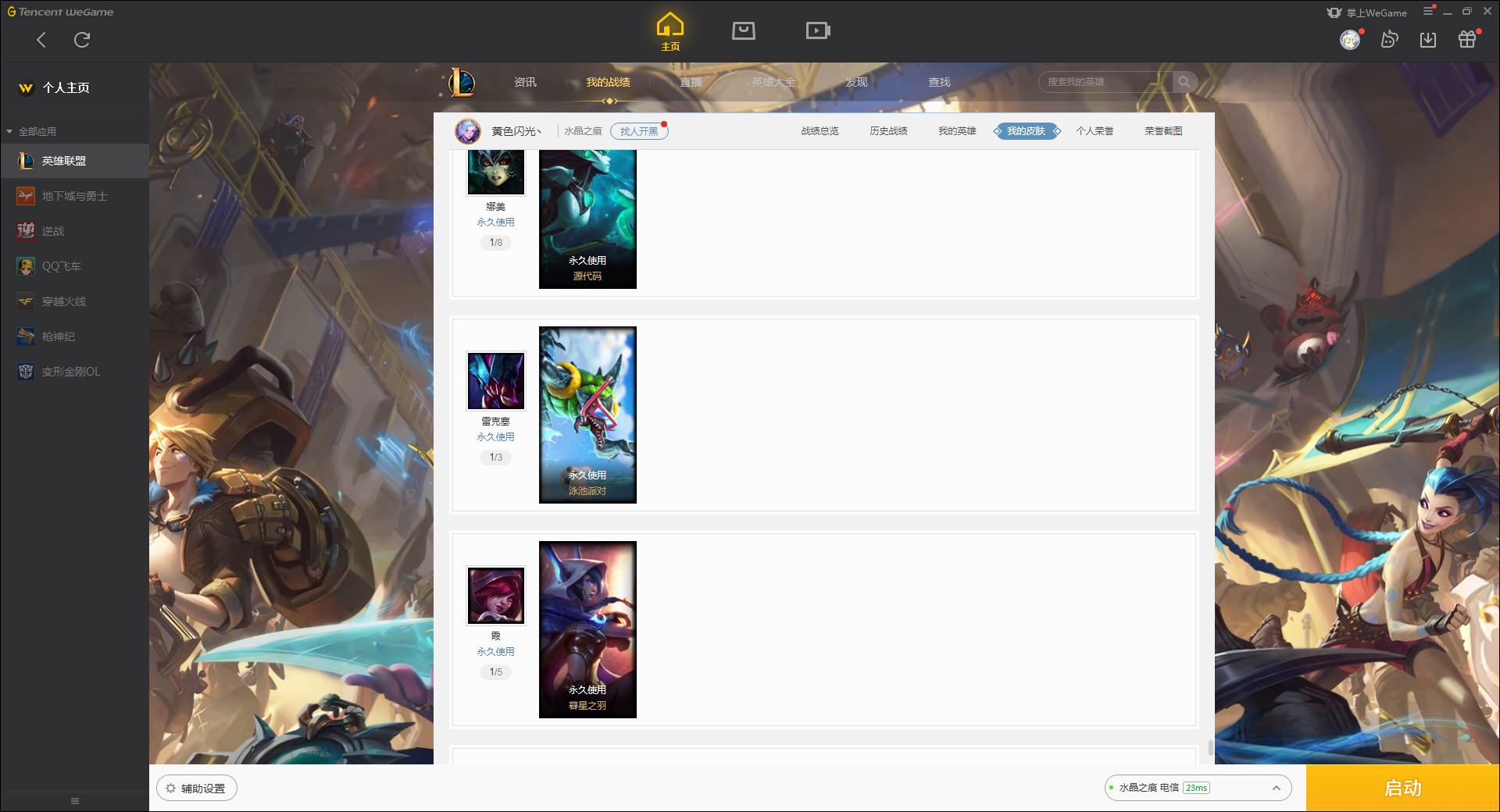Click the 找人开黑 button
The width and height of the screenshot is (1500, 812).
click(639, 131)
